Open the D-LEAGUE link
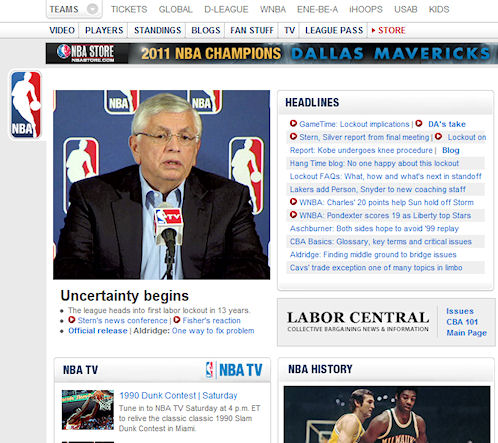 226,9
